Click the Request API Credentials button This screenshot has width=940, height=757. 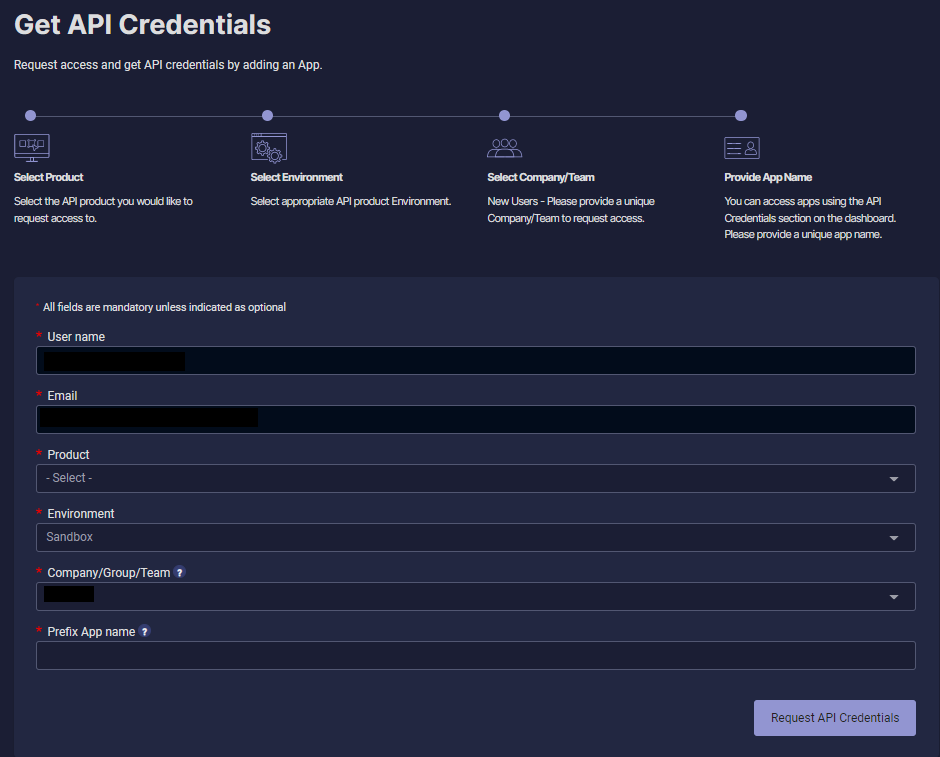tap(834, 718)
